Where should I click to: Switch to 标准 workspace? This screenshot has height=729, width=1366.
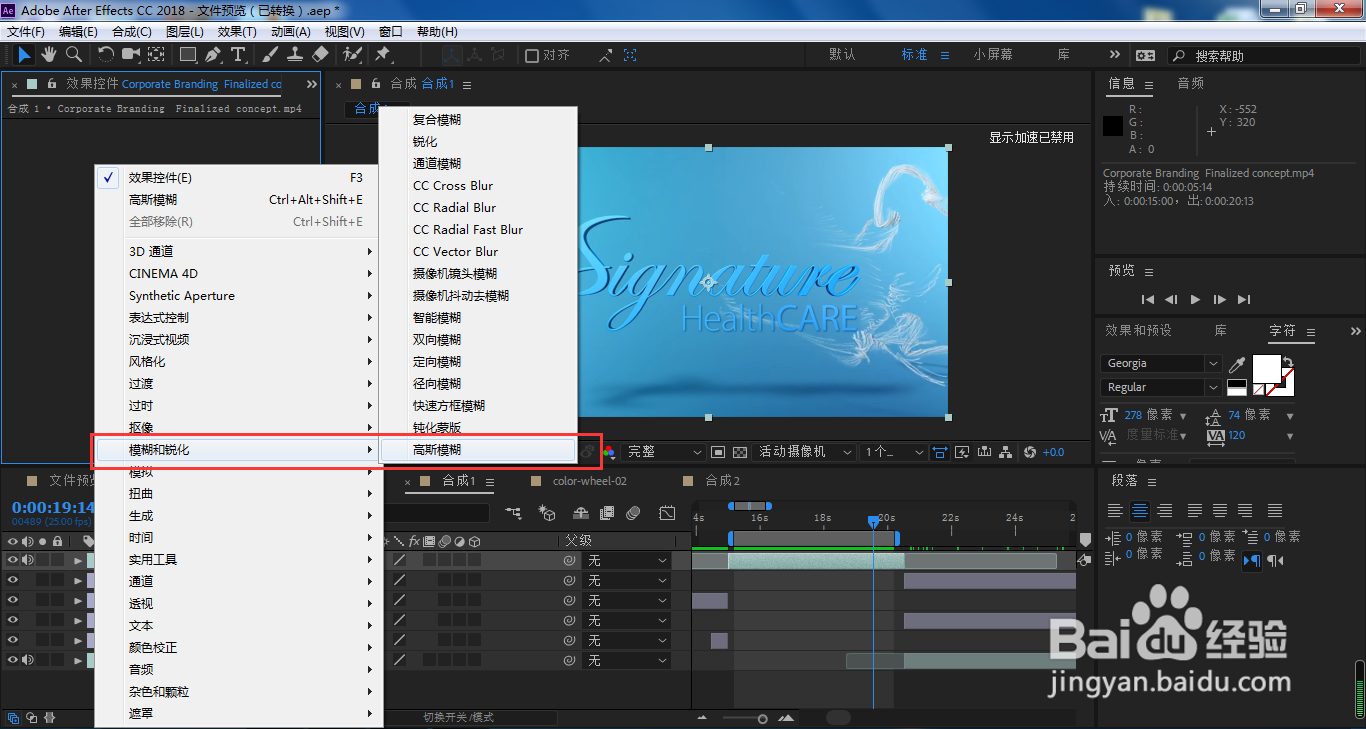pyautogui.click(x=915, y=55)
